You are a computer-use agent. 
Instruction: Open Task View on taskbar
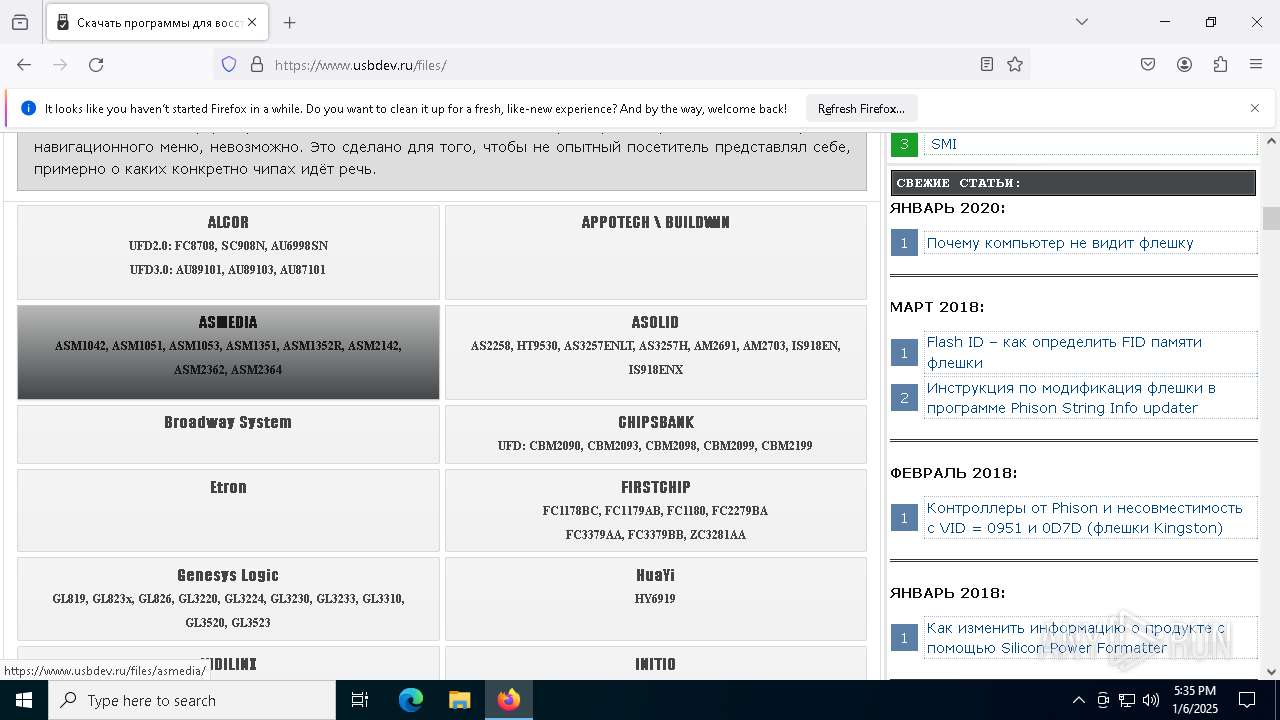point(360,700)
